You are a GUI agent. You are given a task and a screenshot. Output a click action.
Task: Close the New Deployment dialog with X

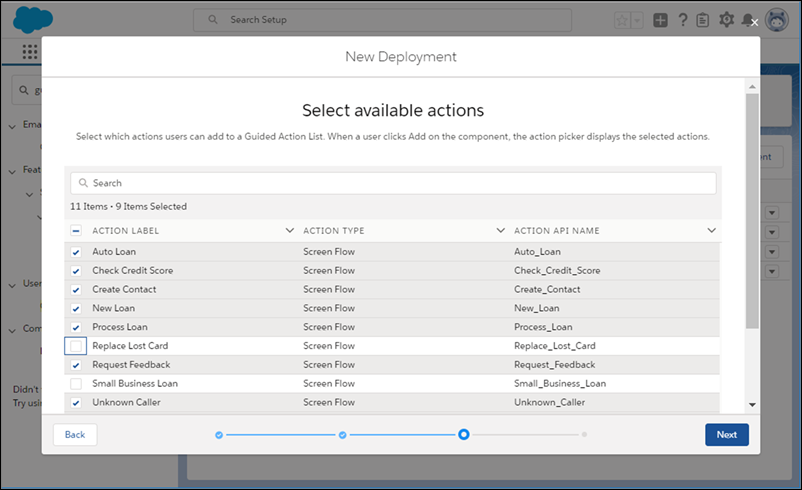pos(754,23)
